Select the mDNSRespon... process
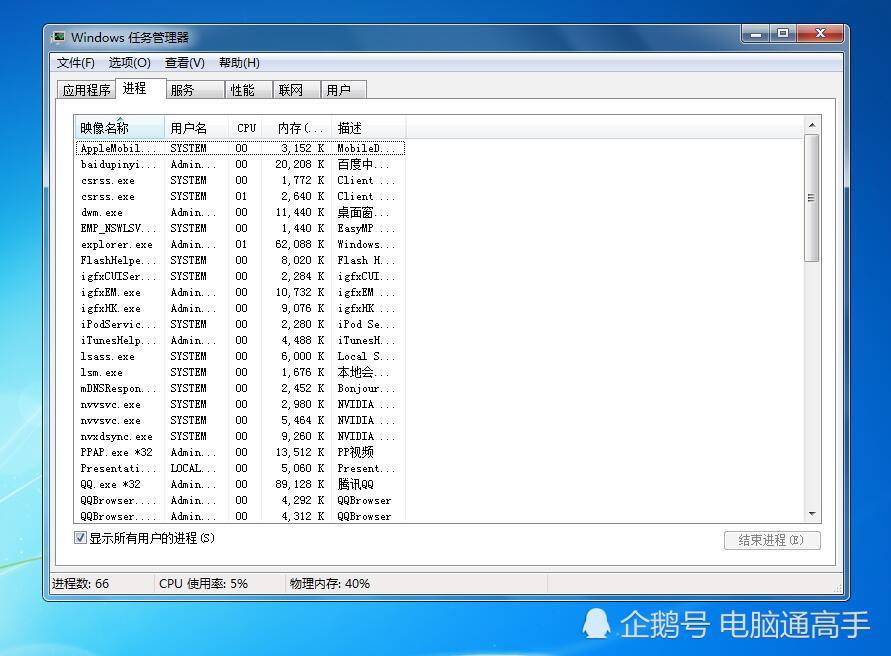This screenshot has width=891, height=656. coord(240,388)
